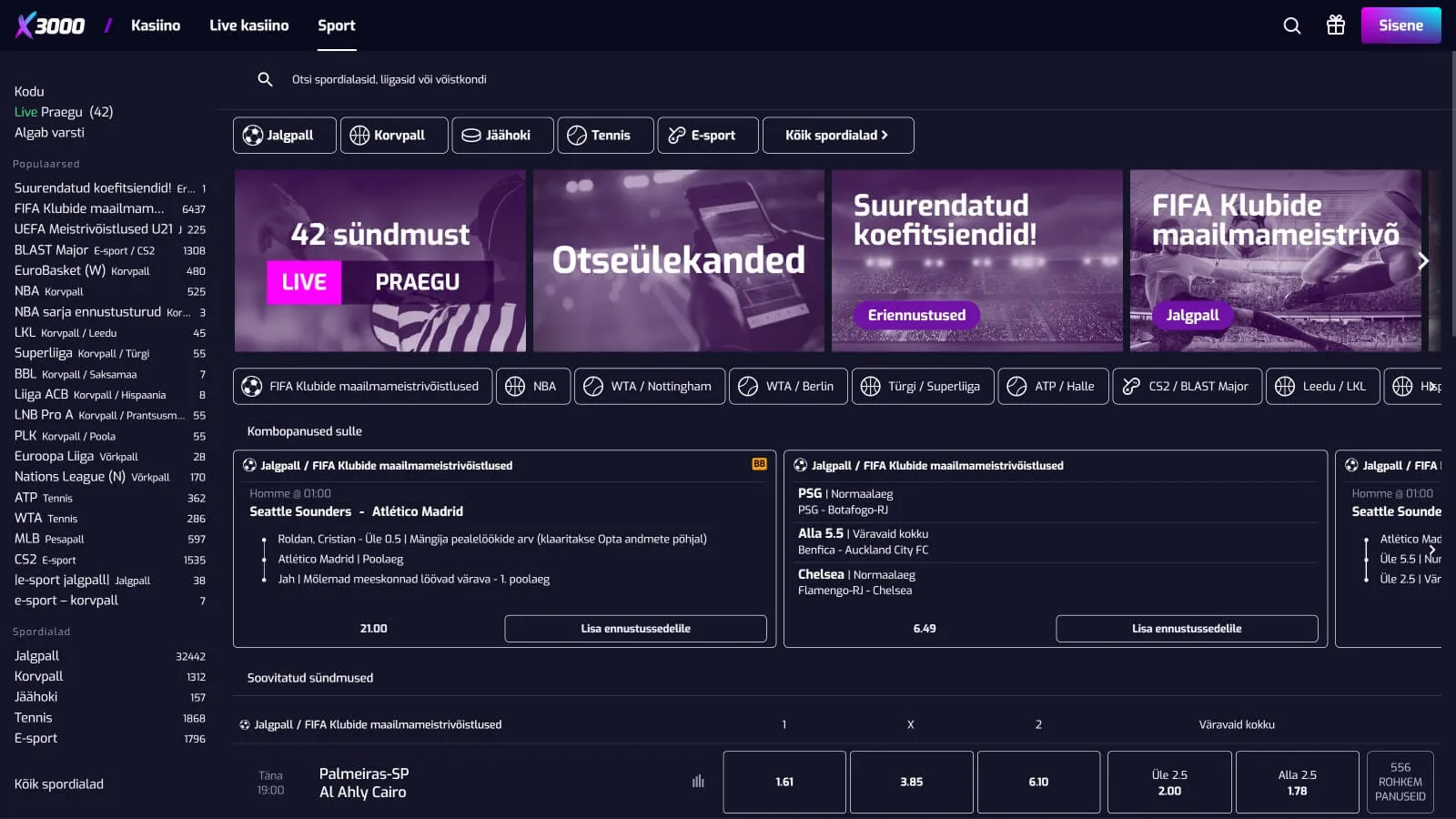Screen dimensions: 1456x819
Task: Open FIFA Klubide maailmameistrivõistlused league chip
Action: [x=362, y=386]
